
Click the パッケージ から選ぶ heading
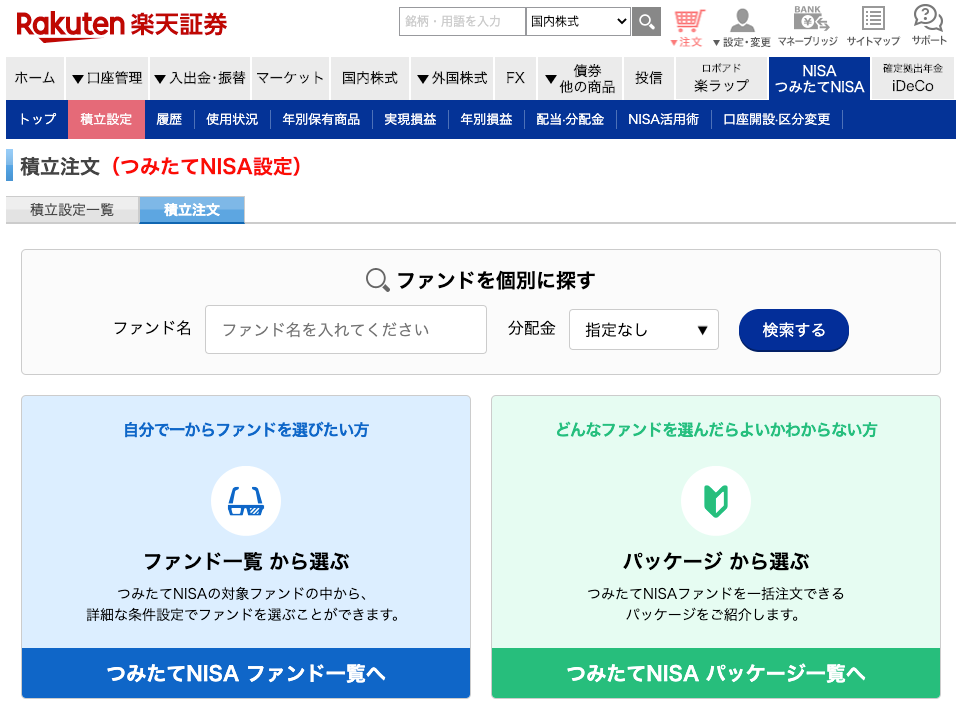click(716, 561)
